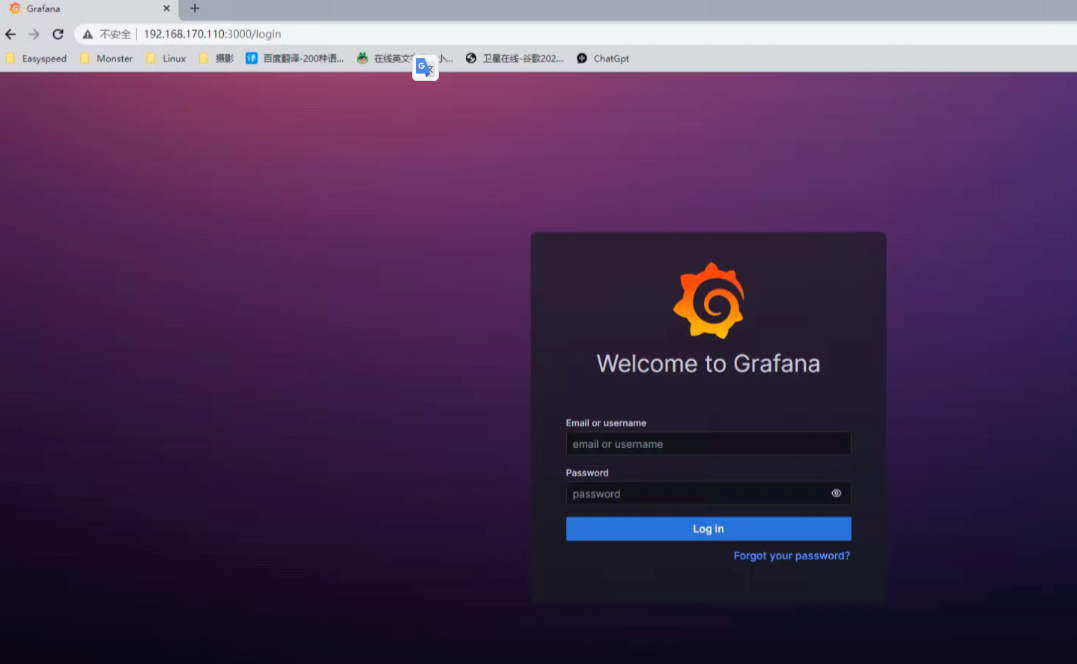
Task: Click the browser forward arrow
Action: [34, 34]
